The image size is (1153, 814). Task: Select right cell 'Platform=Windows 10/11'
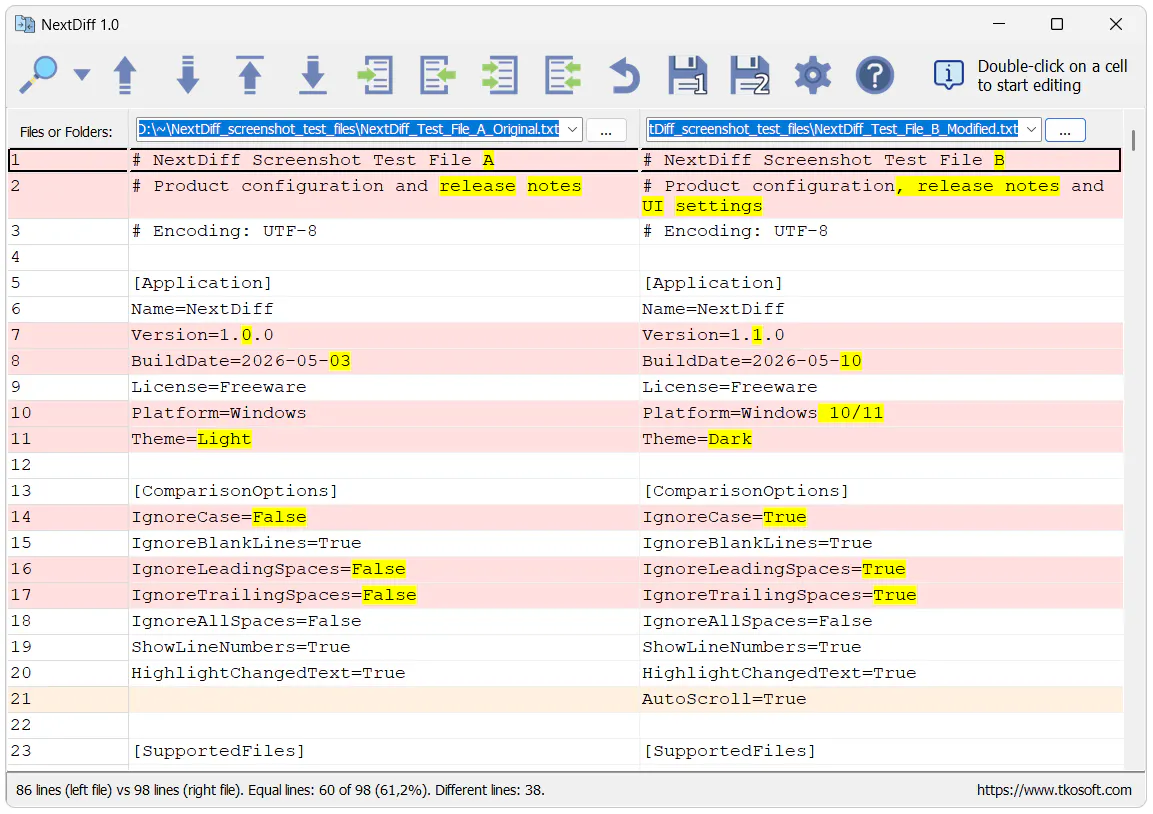(x=881, y=413)
